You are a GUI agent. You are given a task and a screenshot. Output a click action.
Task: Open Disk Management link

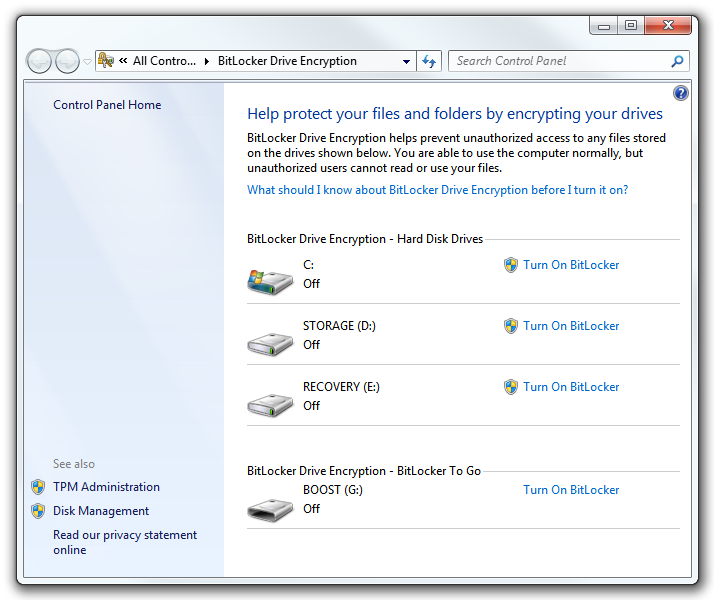click(101, 511)
